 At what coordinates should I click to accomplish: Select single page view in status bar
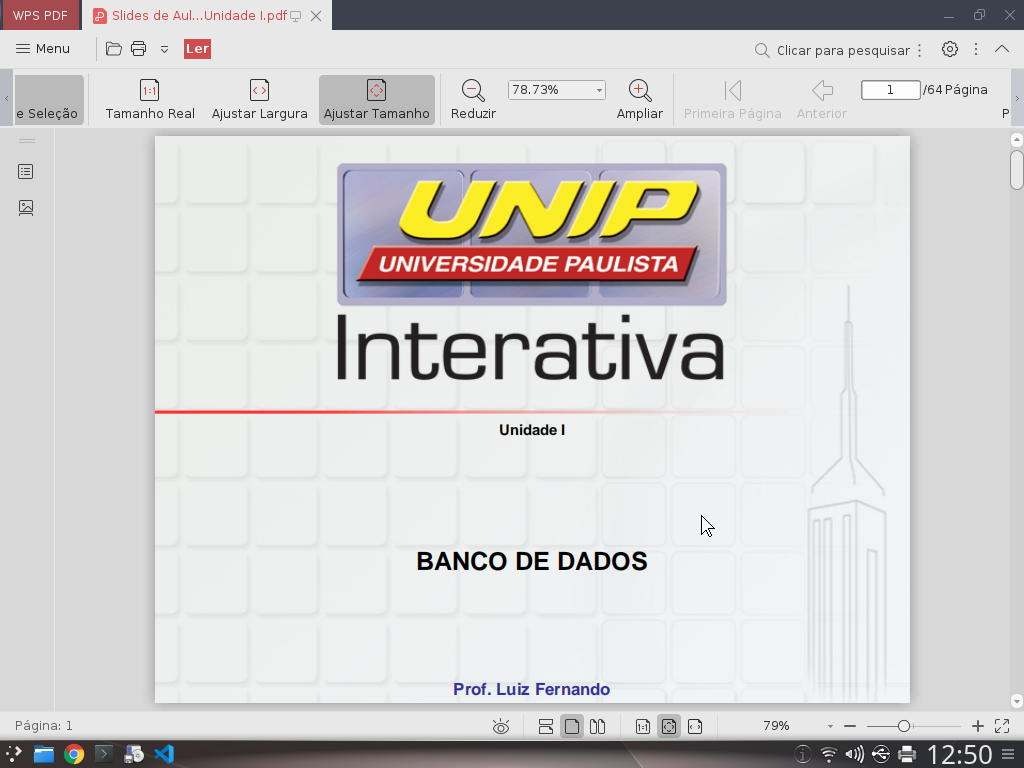(571, 726)
